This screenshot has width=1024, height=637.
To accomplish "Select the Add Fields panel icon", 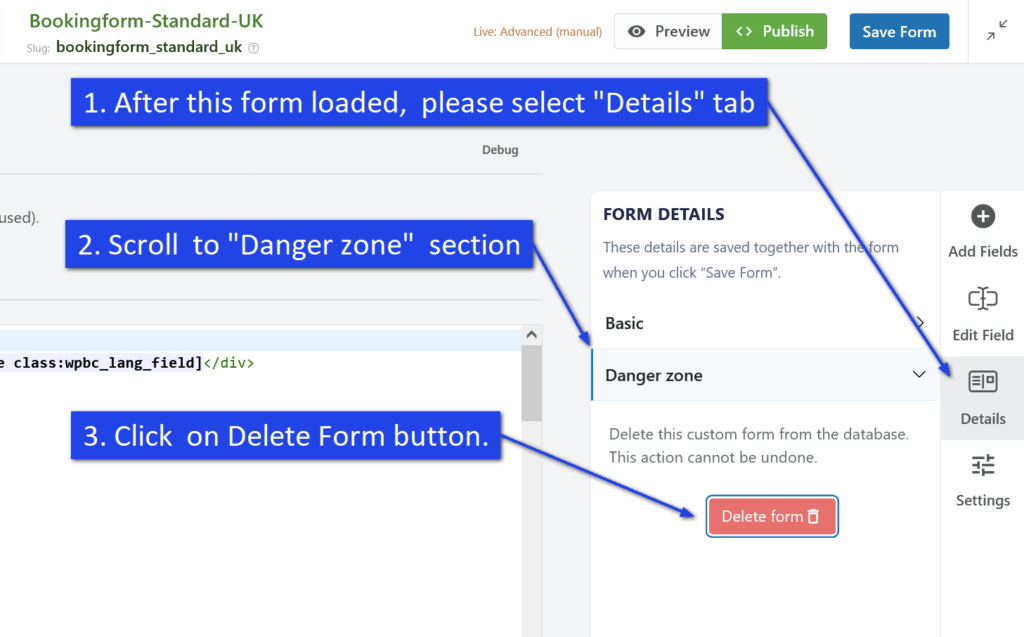I will 982,216.
